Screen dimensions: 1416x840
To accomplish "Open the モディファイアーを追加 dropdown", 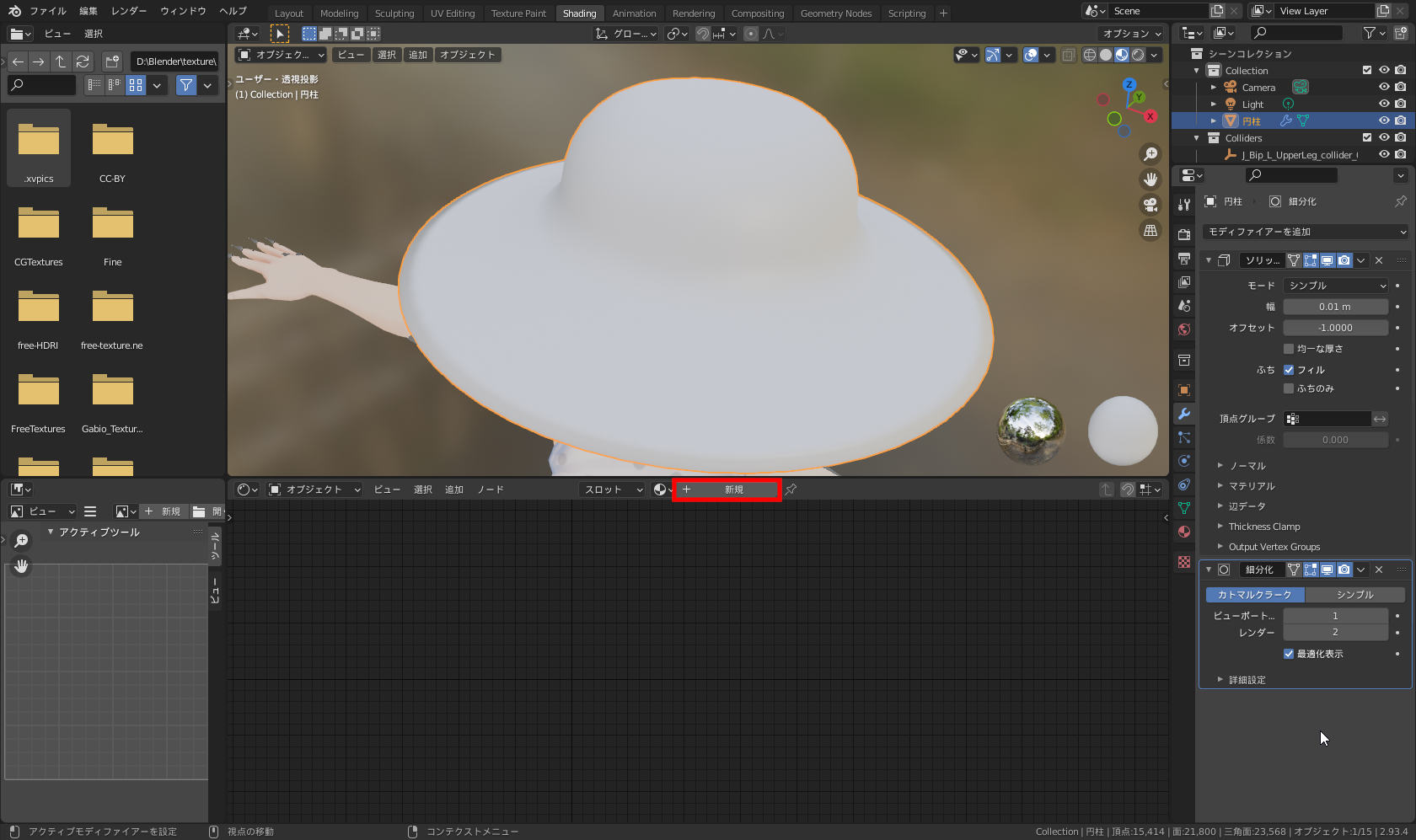I will [x=1306, y=232].
